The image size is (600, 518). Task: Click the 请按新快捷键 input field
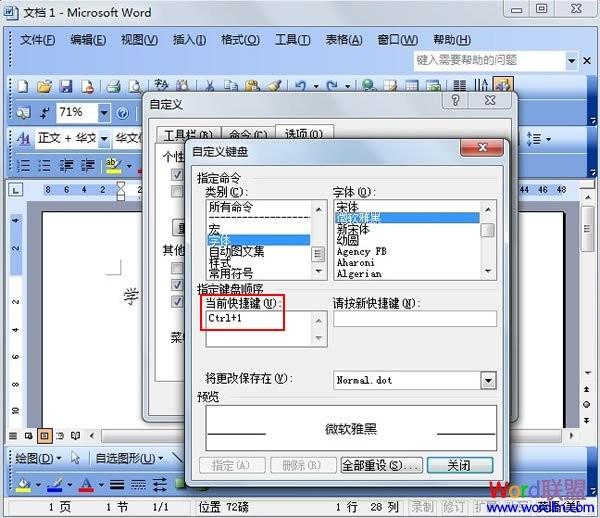pyautogui.click(x=414, y=319)
